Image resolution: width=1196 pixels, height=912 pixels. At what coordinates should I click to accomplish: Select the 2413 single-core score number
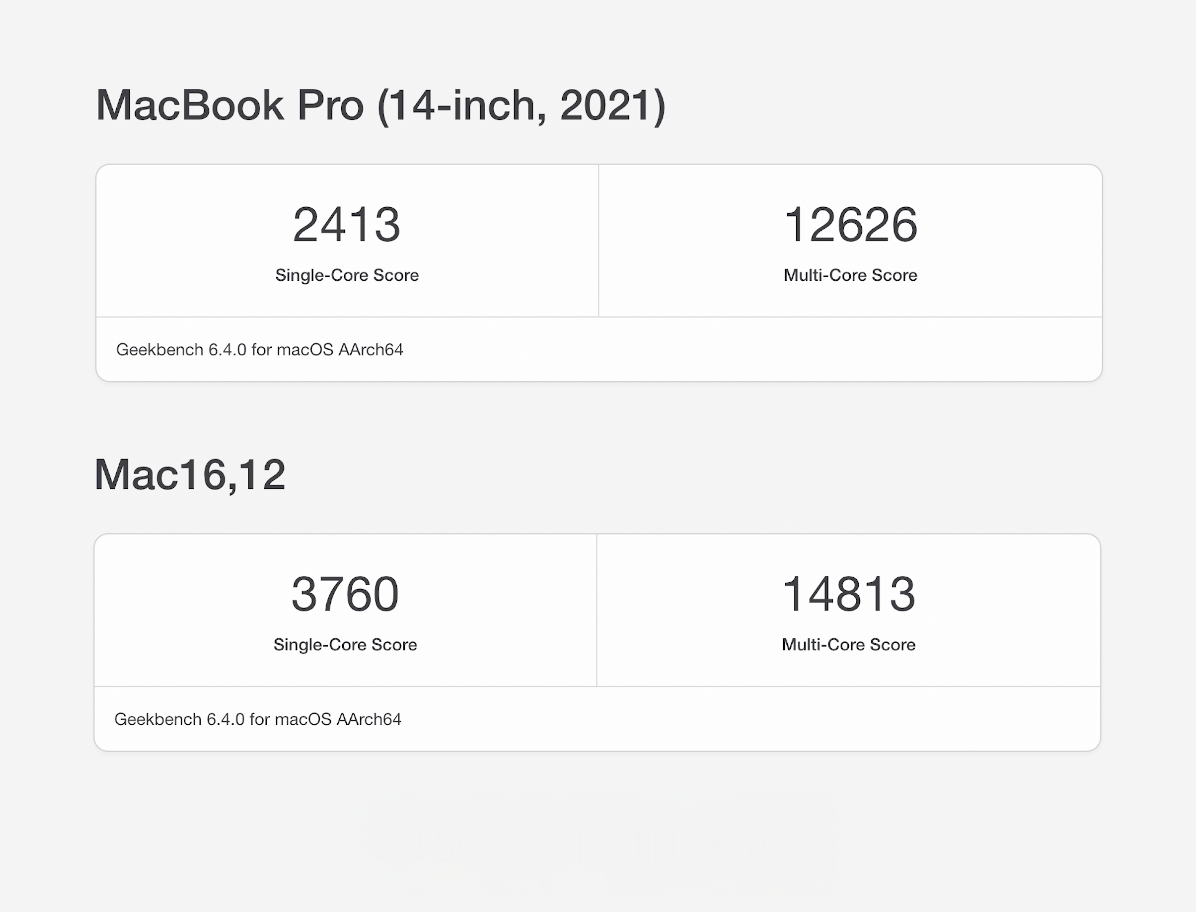(x=346, y=225)
